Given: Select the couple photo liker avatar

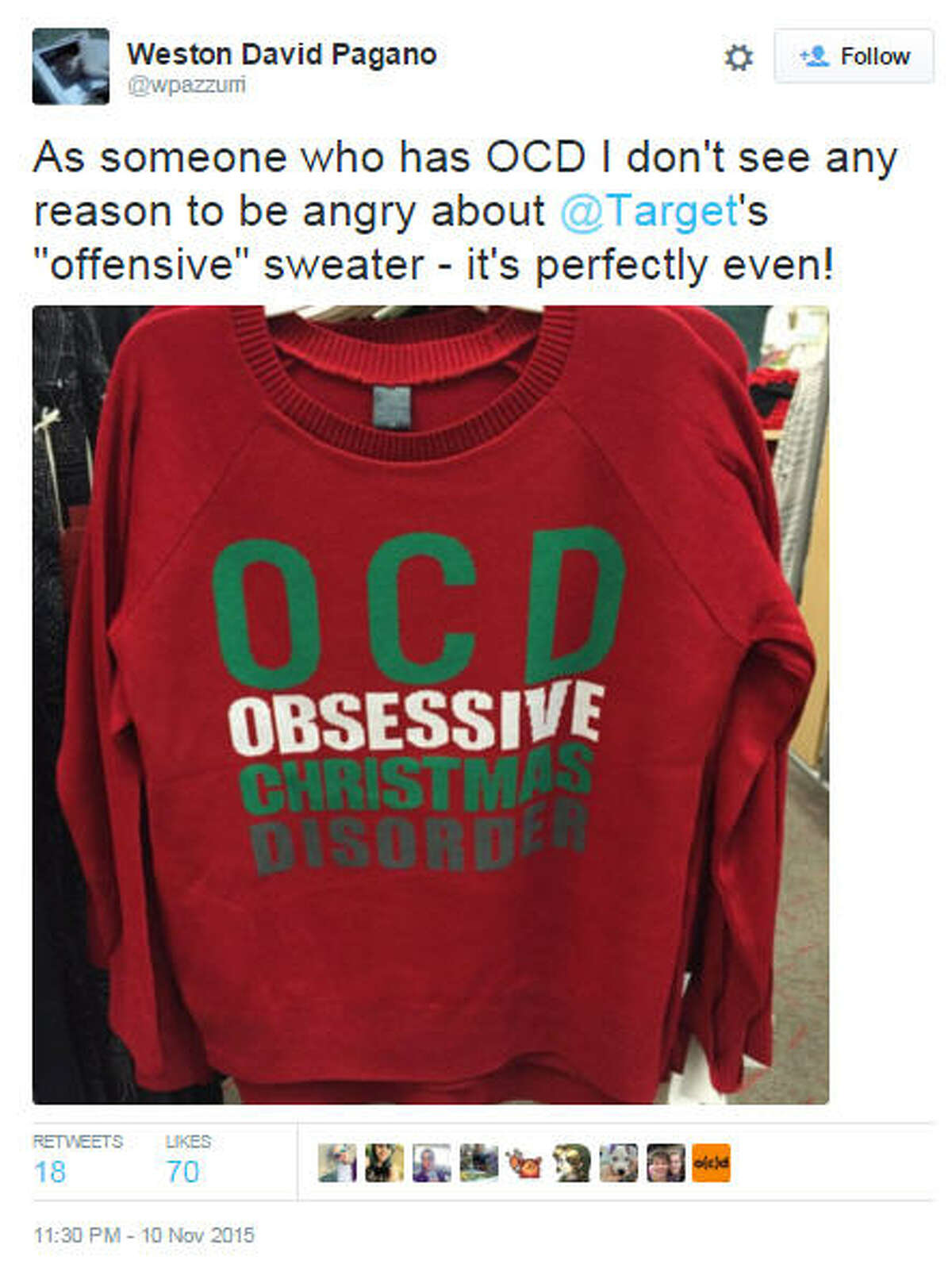Looking at the screenshot, I should pyautogui.click(x=665, y=1162).
